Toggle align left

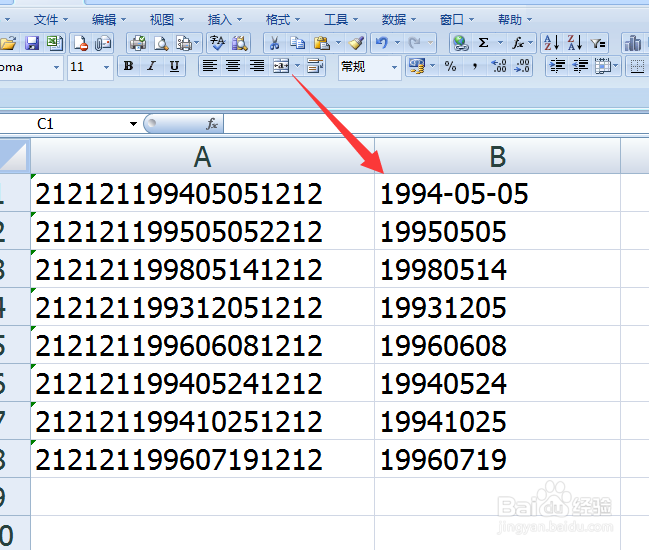(210, 66)
